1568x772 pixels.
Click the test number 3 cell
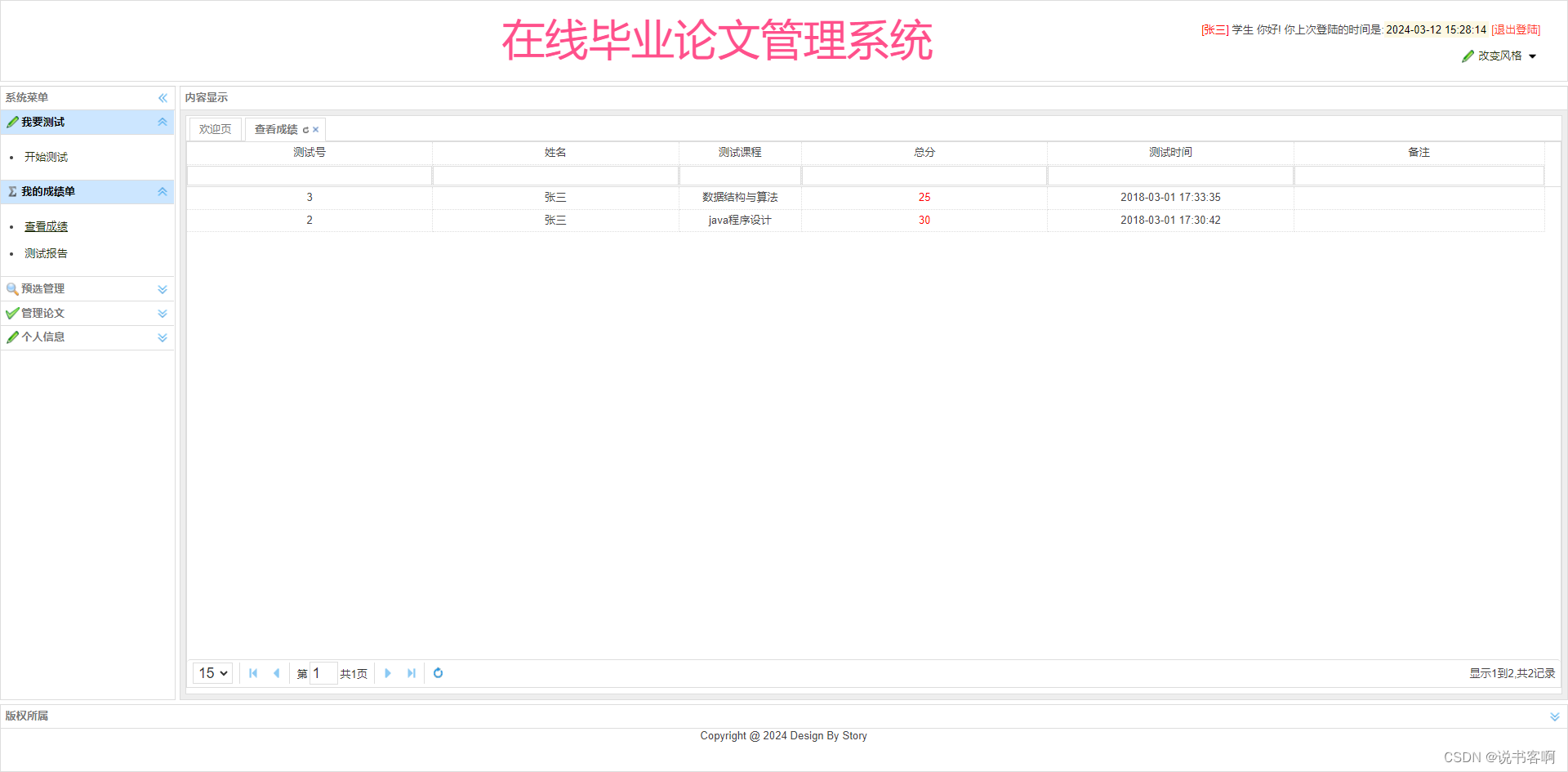coord(310,198)
